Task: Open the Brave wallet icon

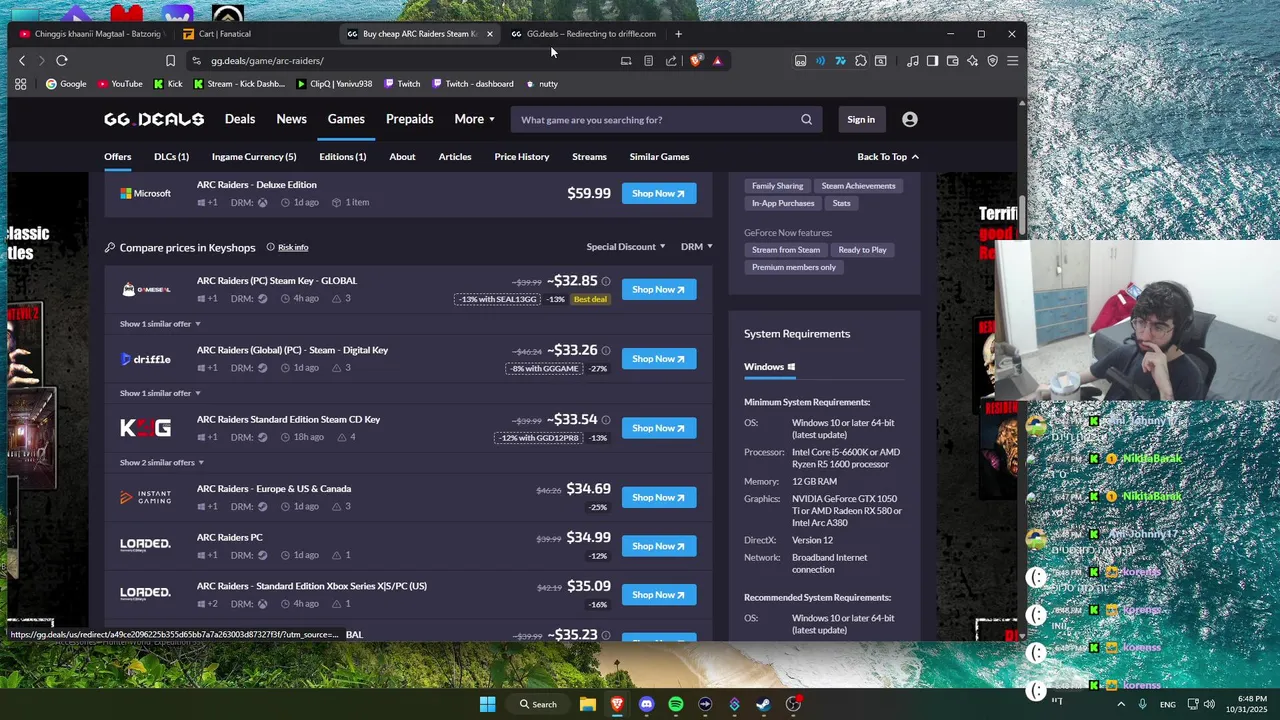Action: 952,60
